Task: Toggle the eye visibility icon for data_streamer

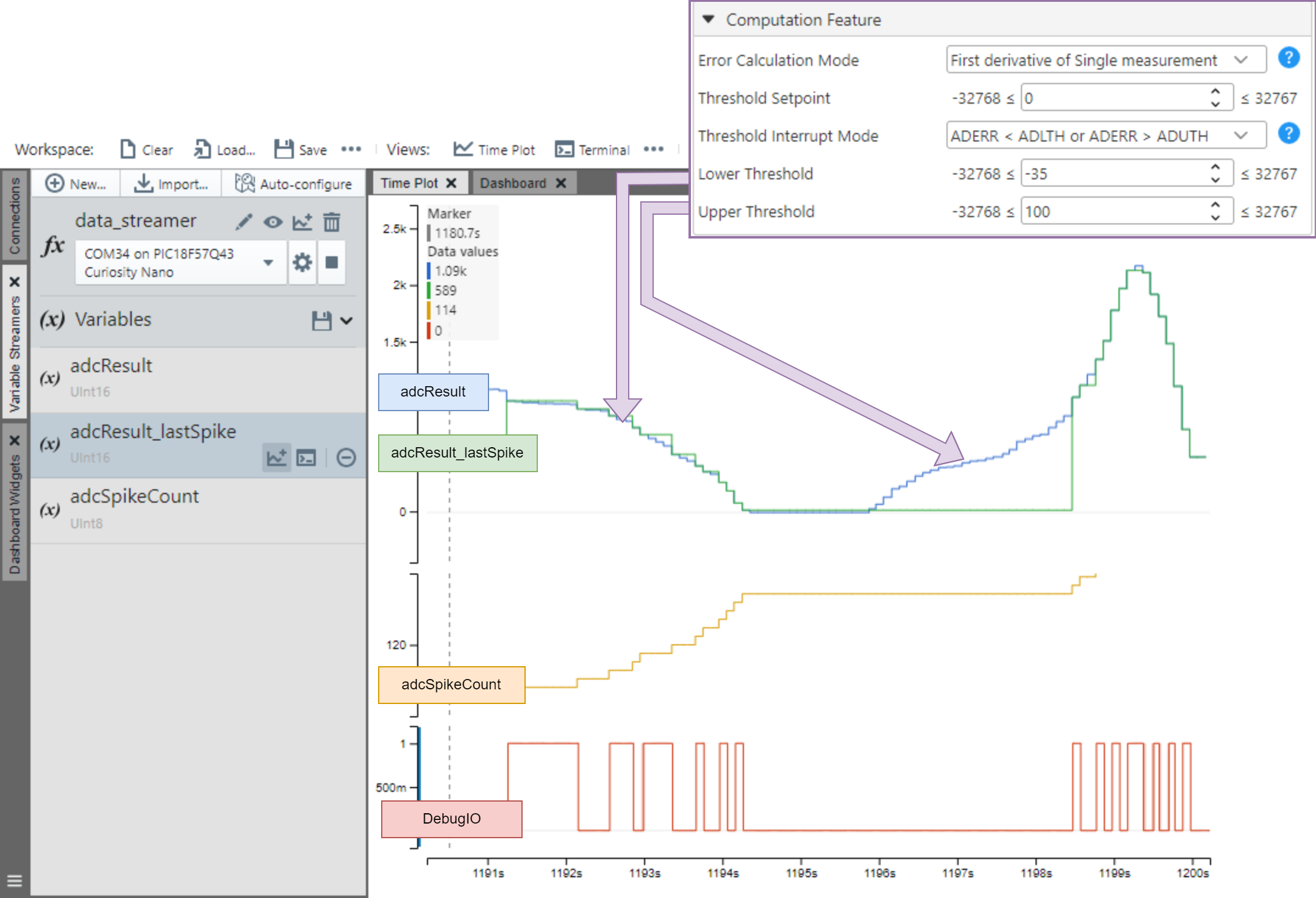Action: point(273,222)
